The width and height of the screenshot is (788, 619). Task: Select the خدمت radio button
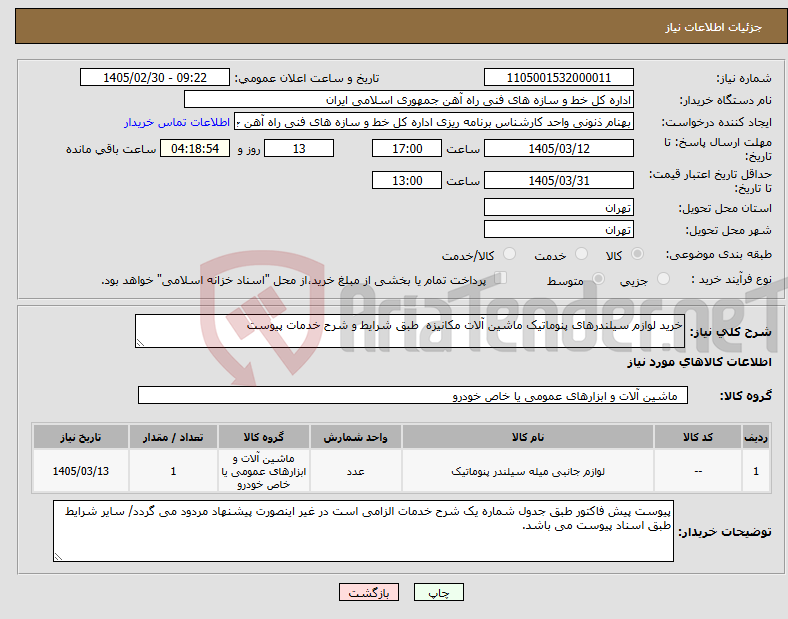tap(581, 254)
